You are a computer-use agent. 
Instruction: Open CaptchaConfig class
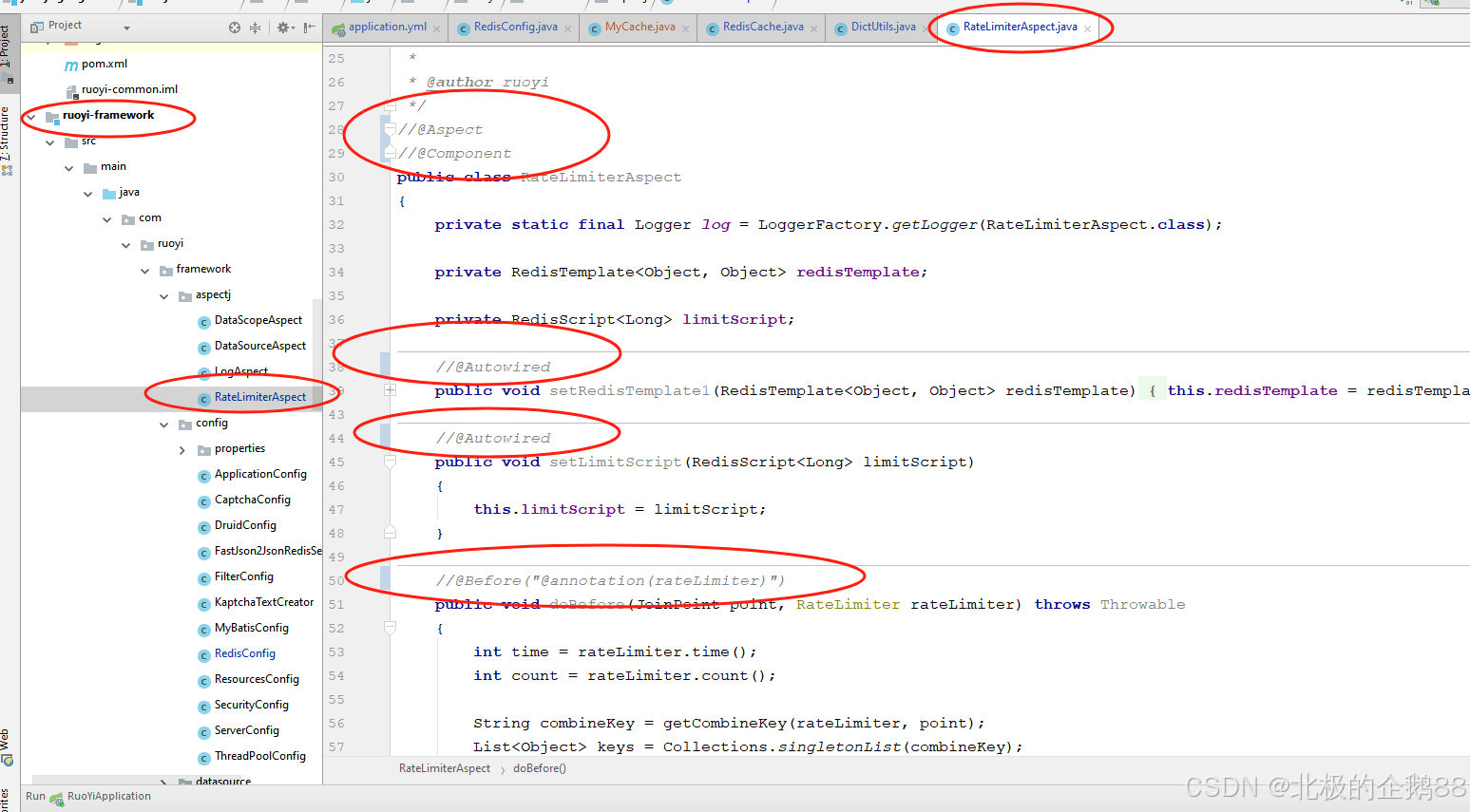(253, 500)
